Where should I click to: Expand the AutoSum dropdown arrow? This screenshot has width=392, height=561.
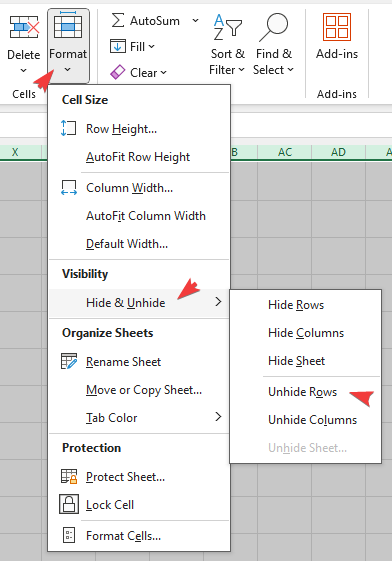pos(195,20)
